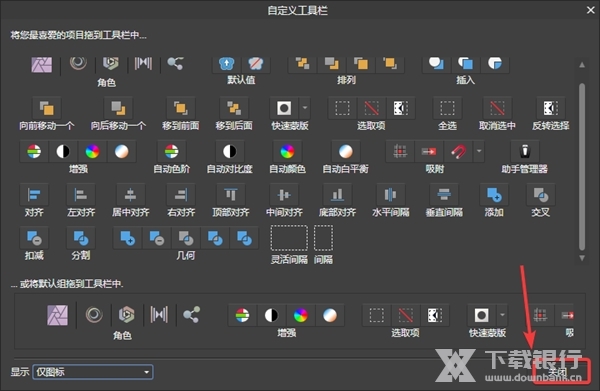Select the 向前移动一个 icon
Screen dimensions: 600x391
47,108
